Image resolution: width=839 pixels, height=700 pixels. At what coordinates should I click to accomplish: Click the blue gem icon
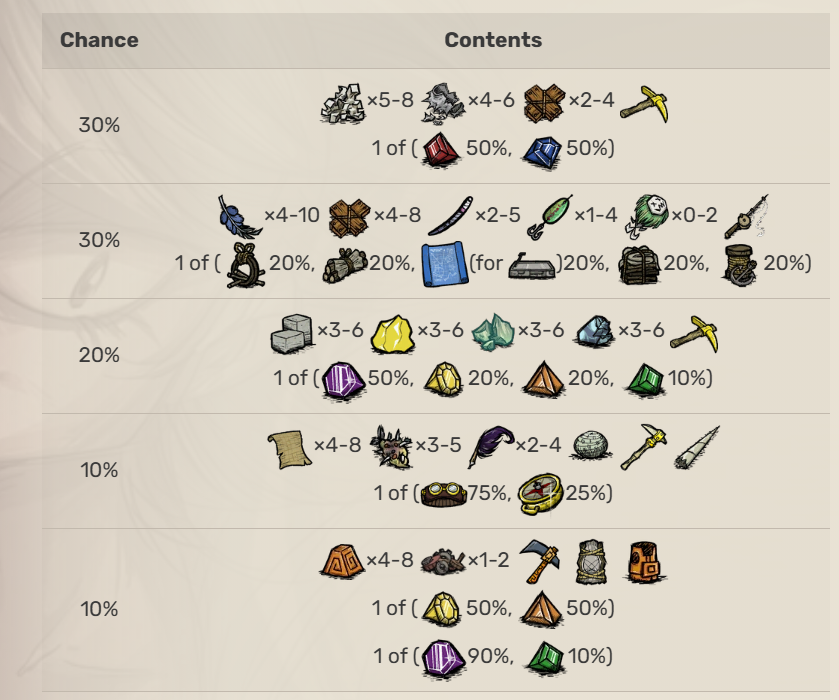click(x=542, y=148)
